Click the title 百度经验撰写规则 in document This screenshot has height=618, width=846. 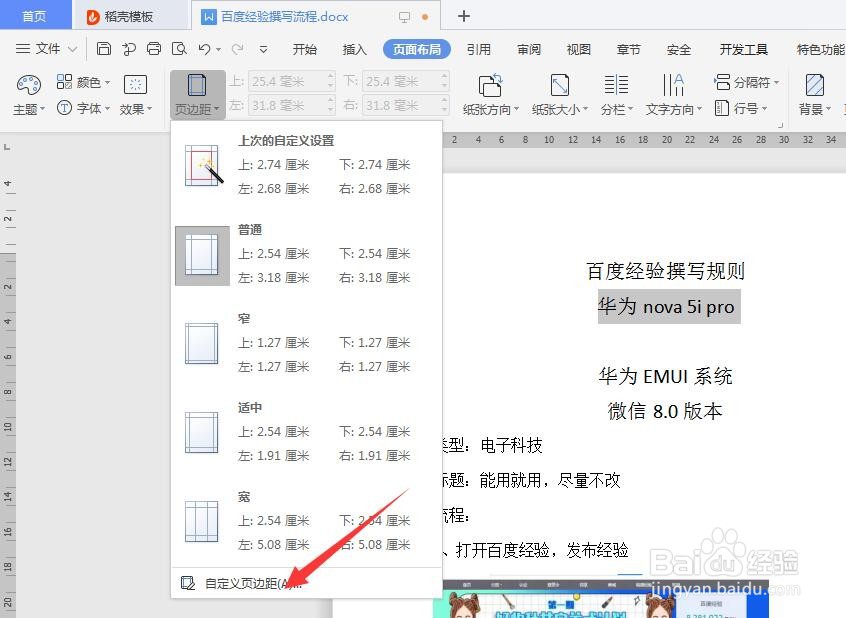click(x=665, y=271)
